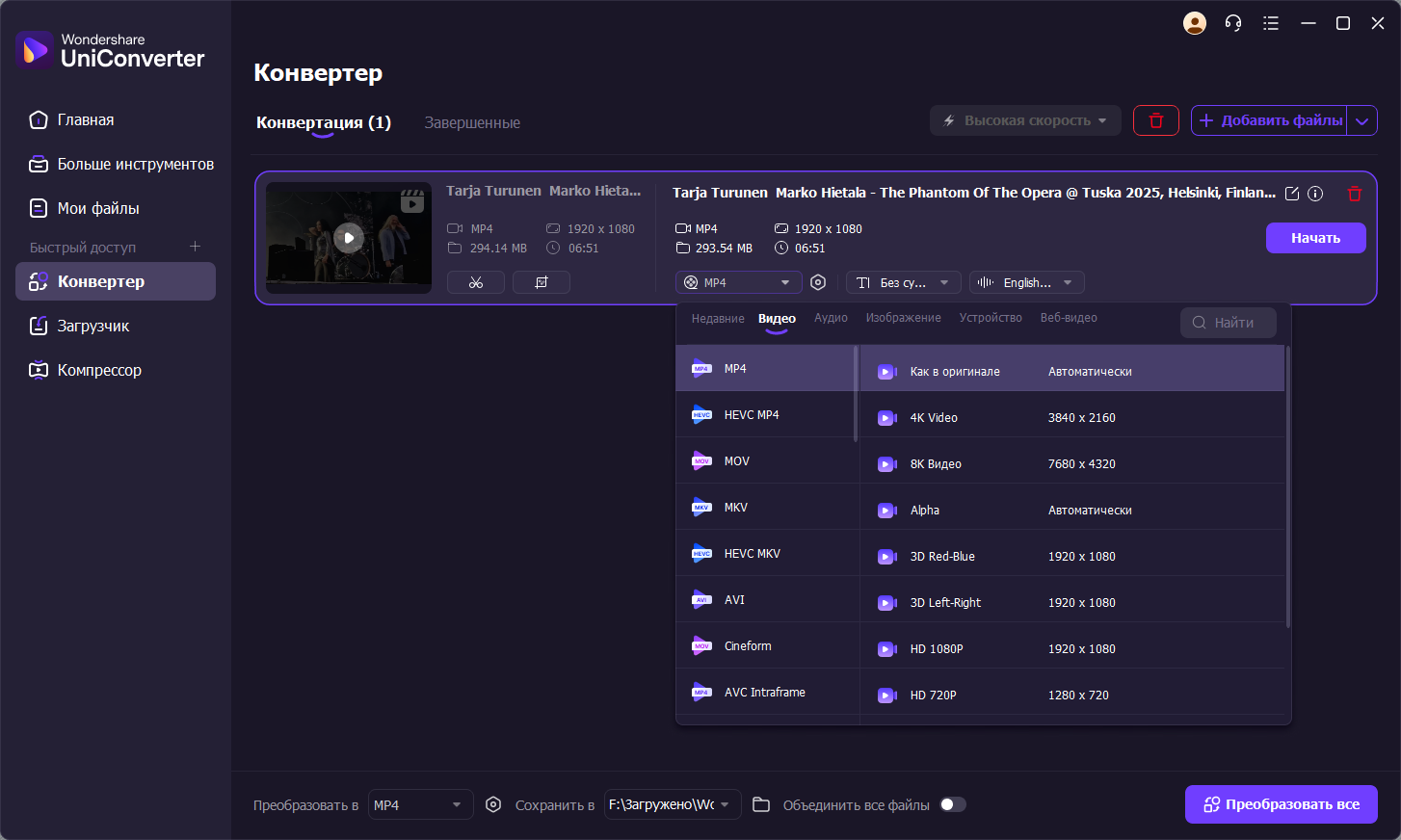Edit the output file name
The image size is (1401, 840).
(1292, 194)
